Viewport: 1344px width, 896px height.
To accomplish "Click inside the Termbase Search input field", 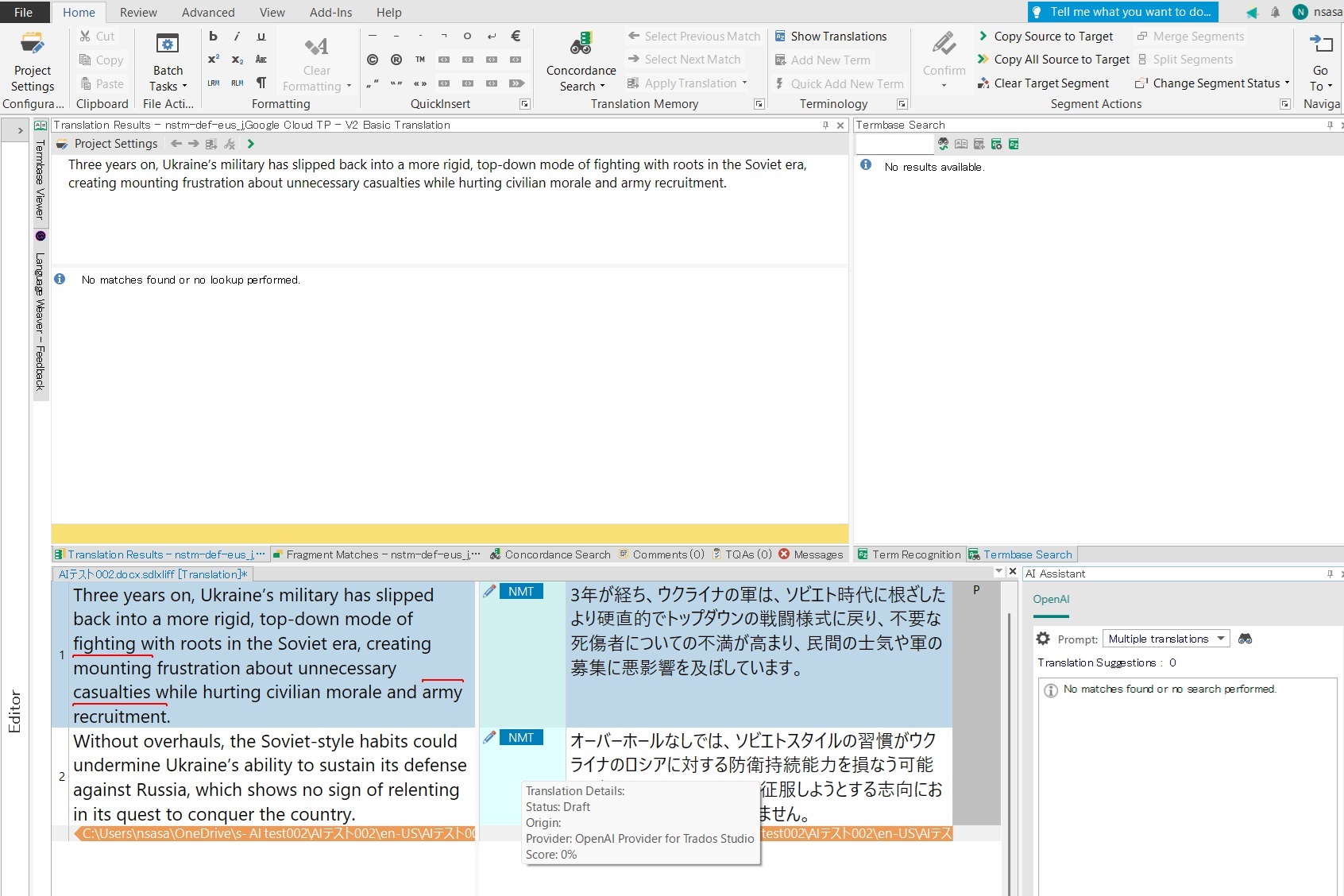I will (x=894, y=144).
